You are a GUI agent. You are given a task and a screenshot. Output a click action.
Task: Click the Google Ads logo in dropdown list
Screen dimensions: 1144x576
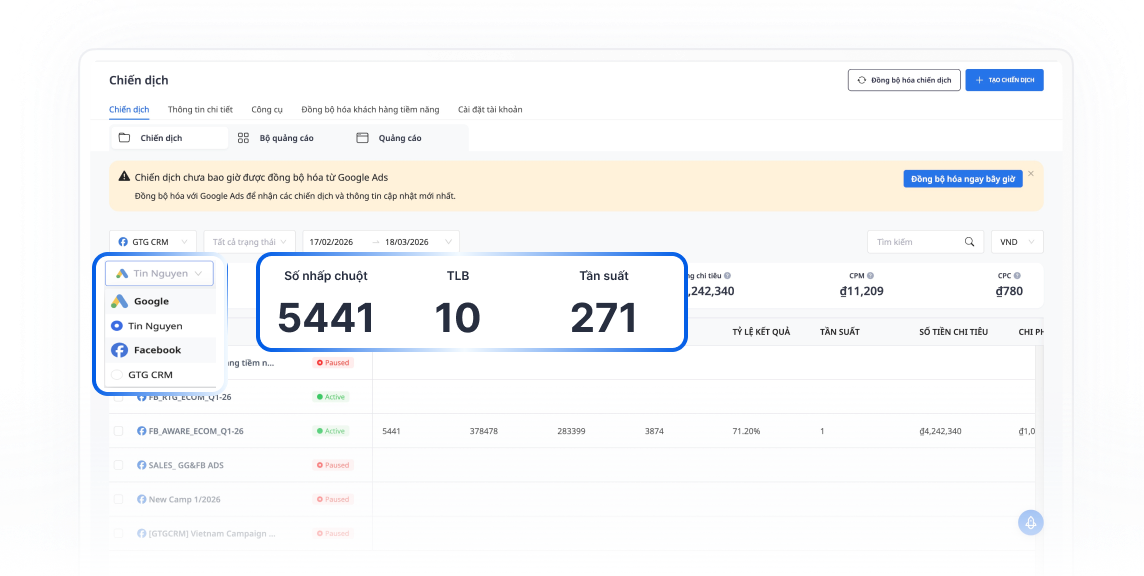[119, 301]
